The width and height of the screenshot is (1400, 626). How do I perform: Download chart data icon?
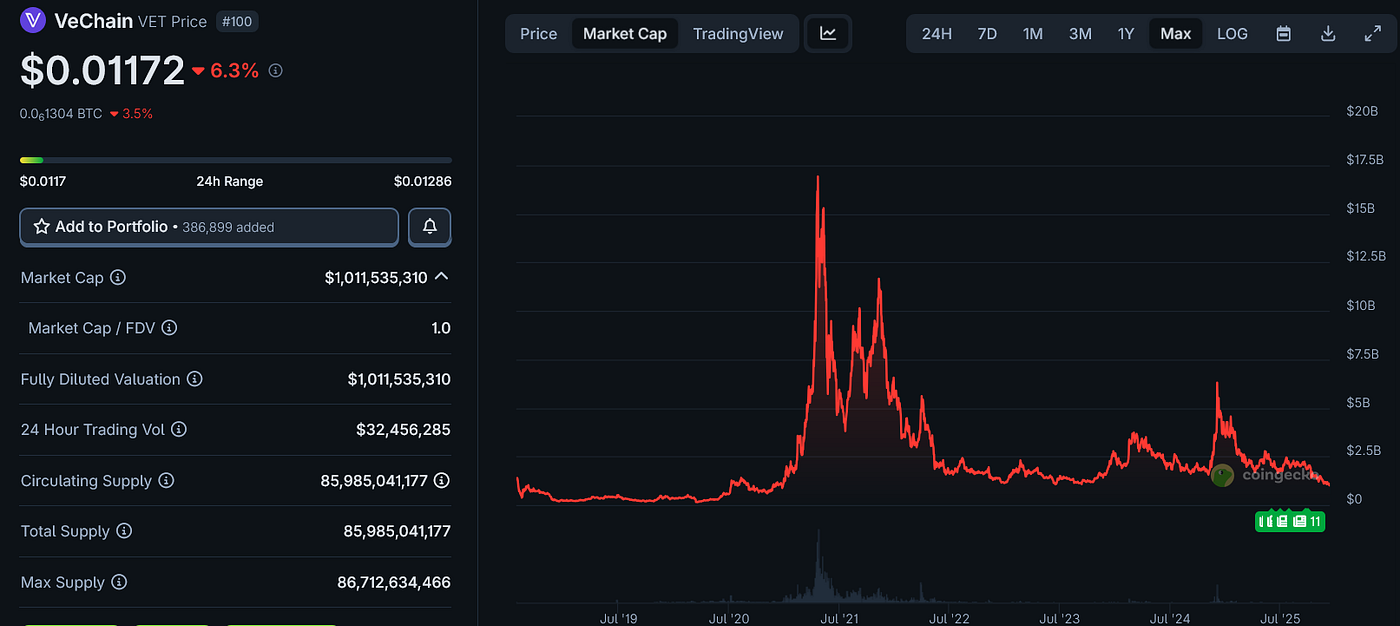click(1328, 33)
